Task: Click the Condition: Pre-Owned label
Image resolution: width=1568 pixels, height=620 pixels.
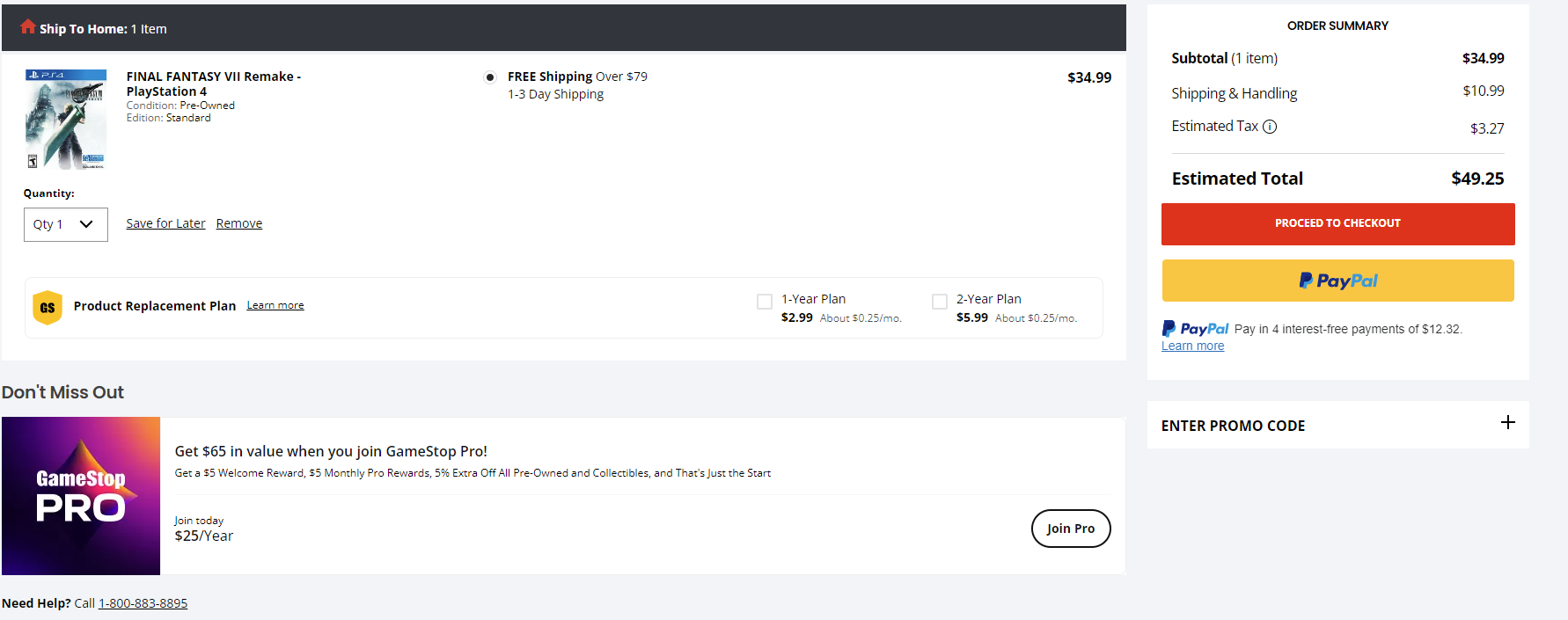Action: point(180,106)
